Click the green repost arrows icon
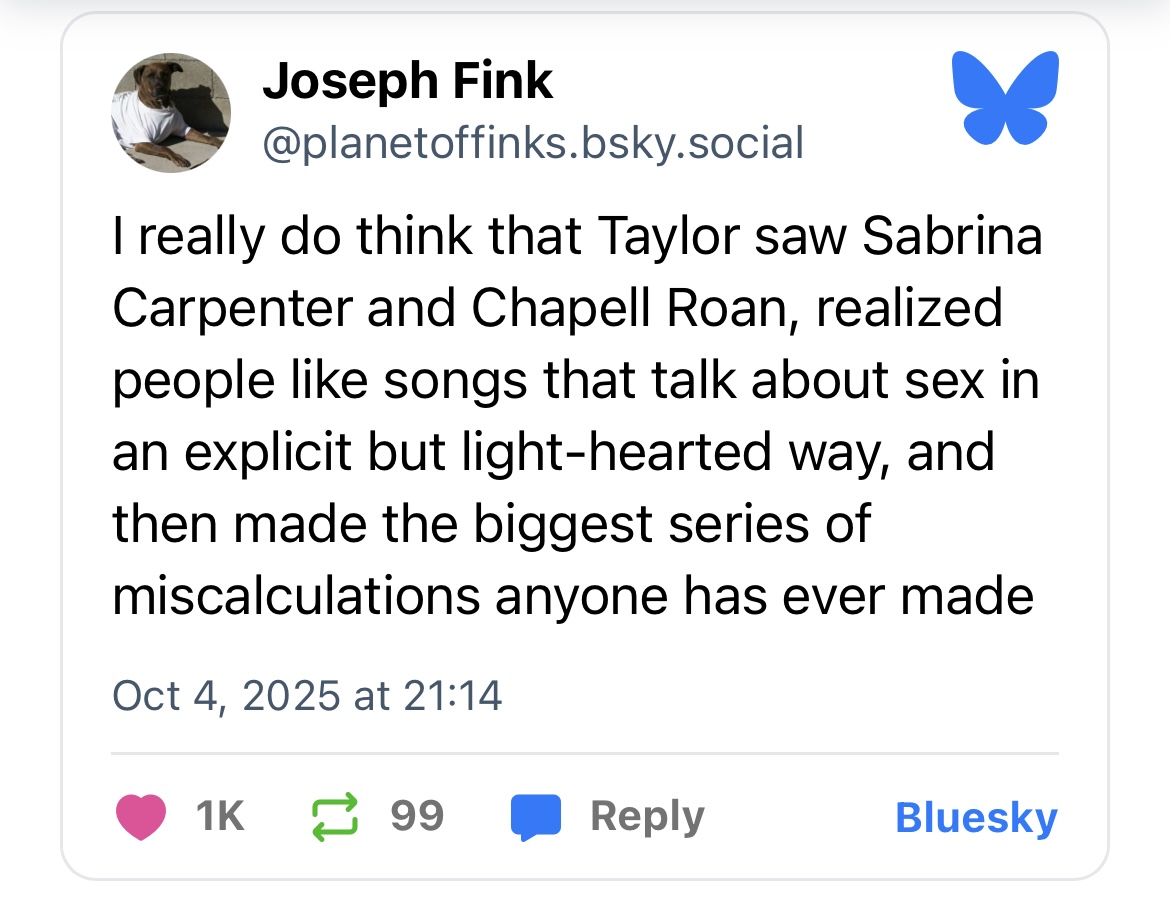This screenshot has height=923, width=1170. coord(337,817)
